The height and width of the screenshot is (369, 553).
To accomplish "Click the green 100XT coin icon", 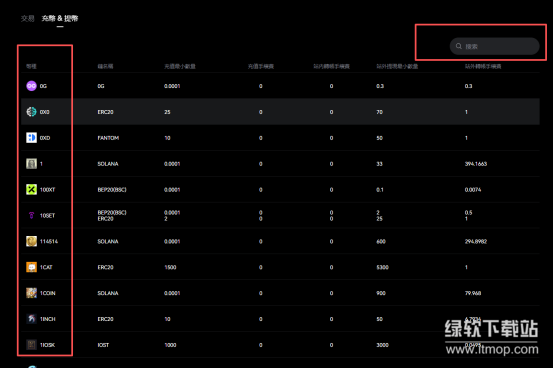I will click(31, 189).
